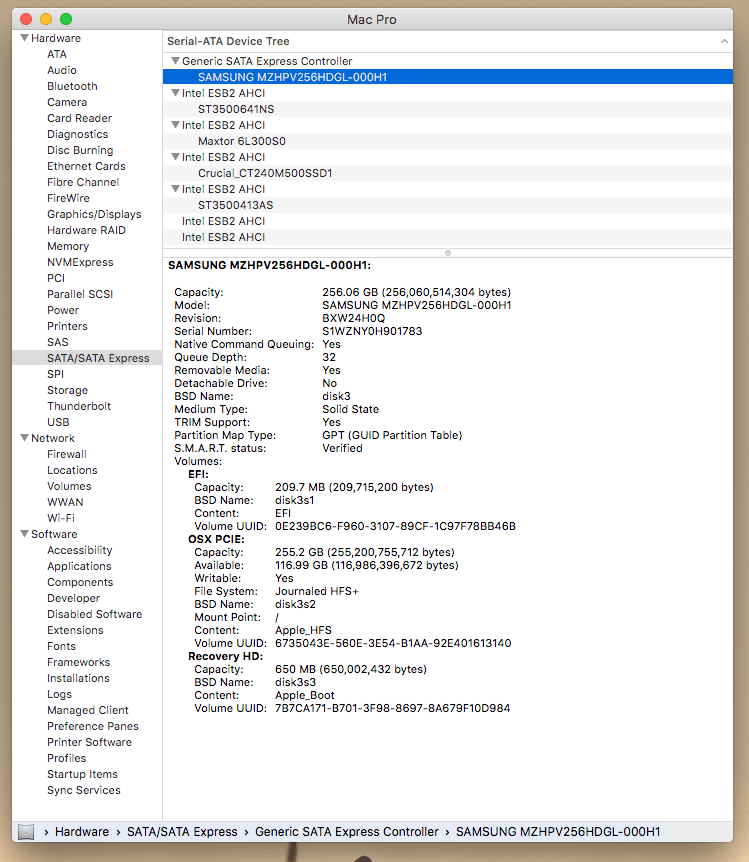This screenshot has height=862, width=749.
Task: Close the Mac Pro window
Action: 26,19
